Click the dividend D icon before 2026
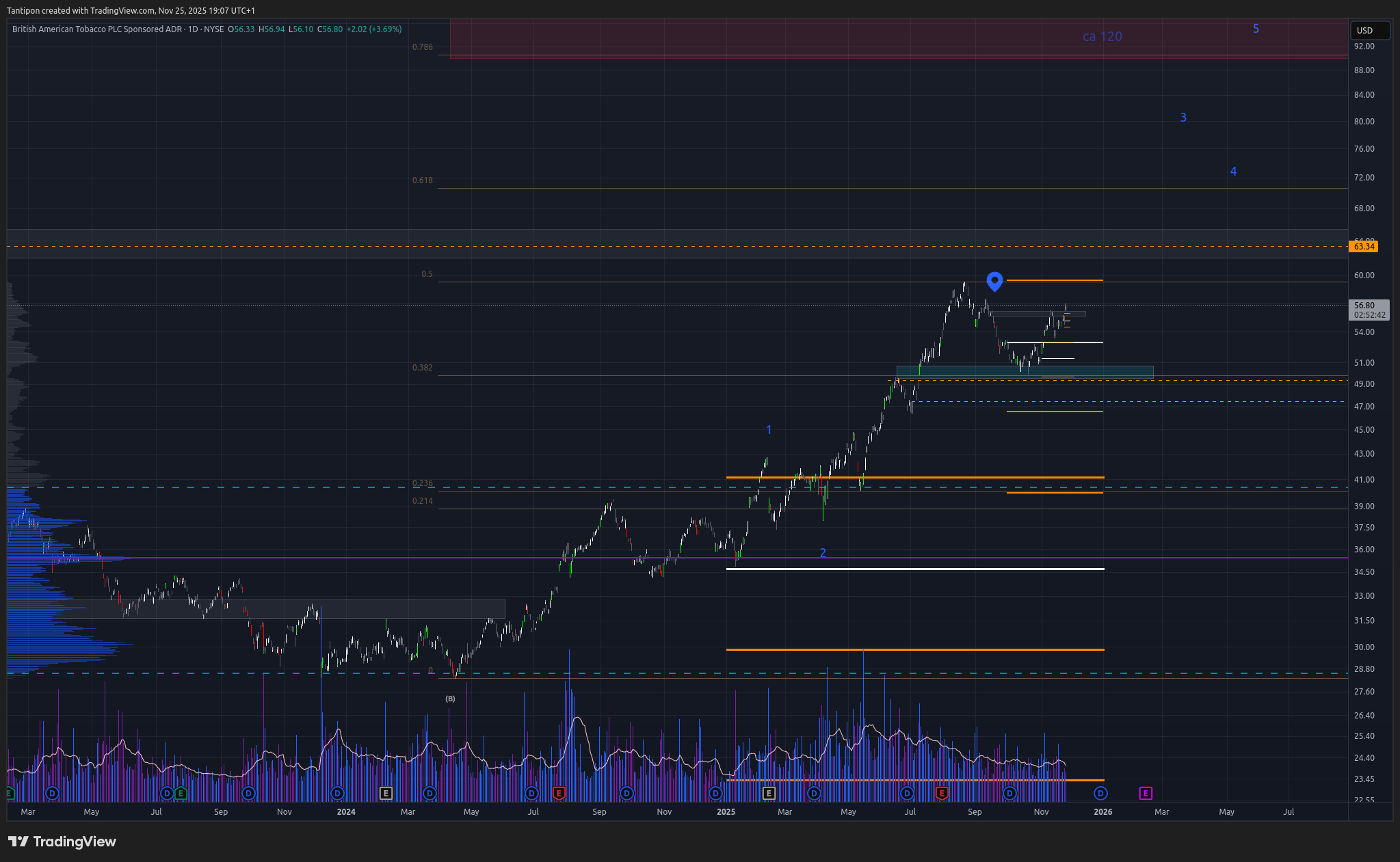This screenshot has height=862, width=1400. (x=1100, y=793)
